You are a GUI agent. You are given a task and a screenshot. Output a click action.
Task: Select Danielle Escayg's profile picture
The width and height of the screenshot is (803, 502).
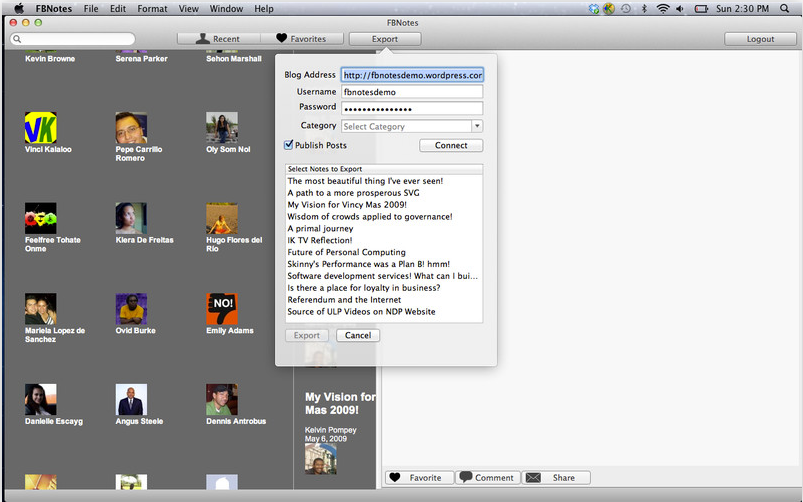click(x=40, y=400)
